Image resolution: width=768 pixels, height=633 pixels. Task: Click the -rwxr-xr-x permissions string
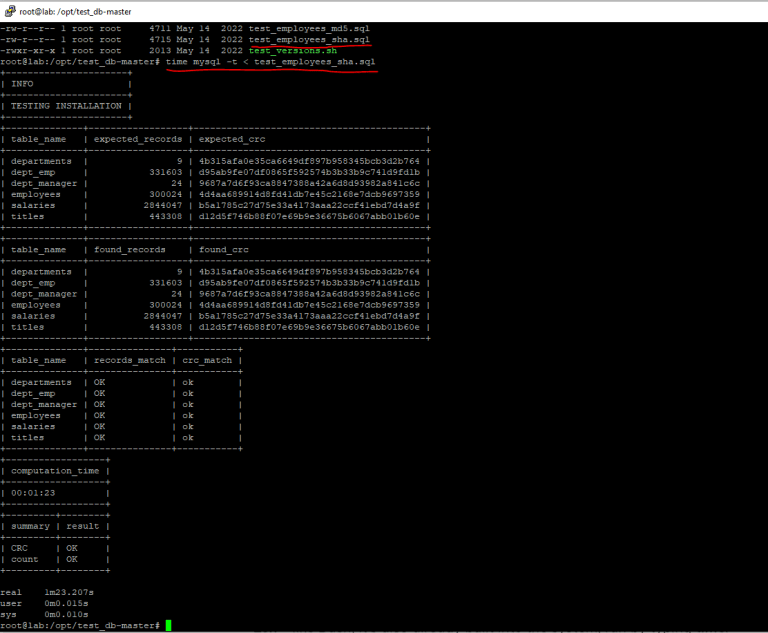pyautogui.click(x=28, y=50)
